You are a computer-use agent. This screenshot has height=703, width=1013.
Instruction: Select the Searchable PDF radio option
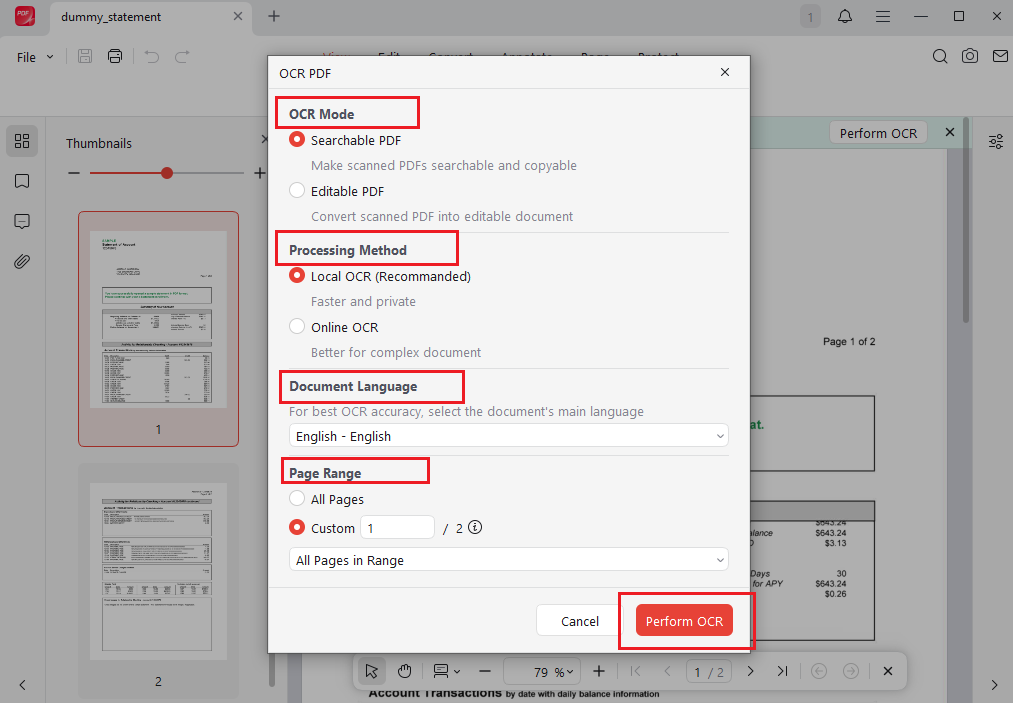tap(297, 140)
